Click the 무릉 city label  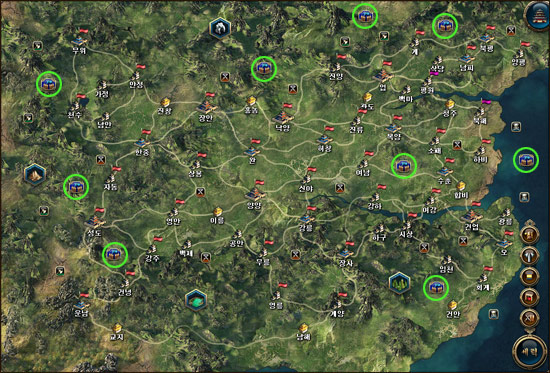[263, 262]
